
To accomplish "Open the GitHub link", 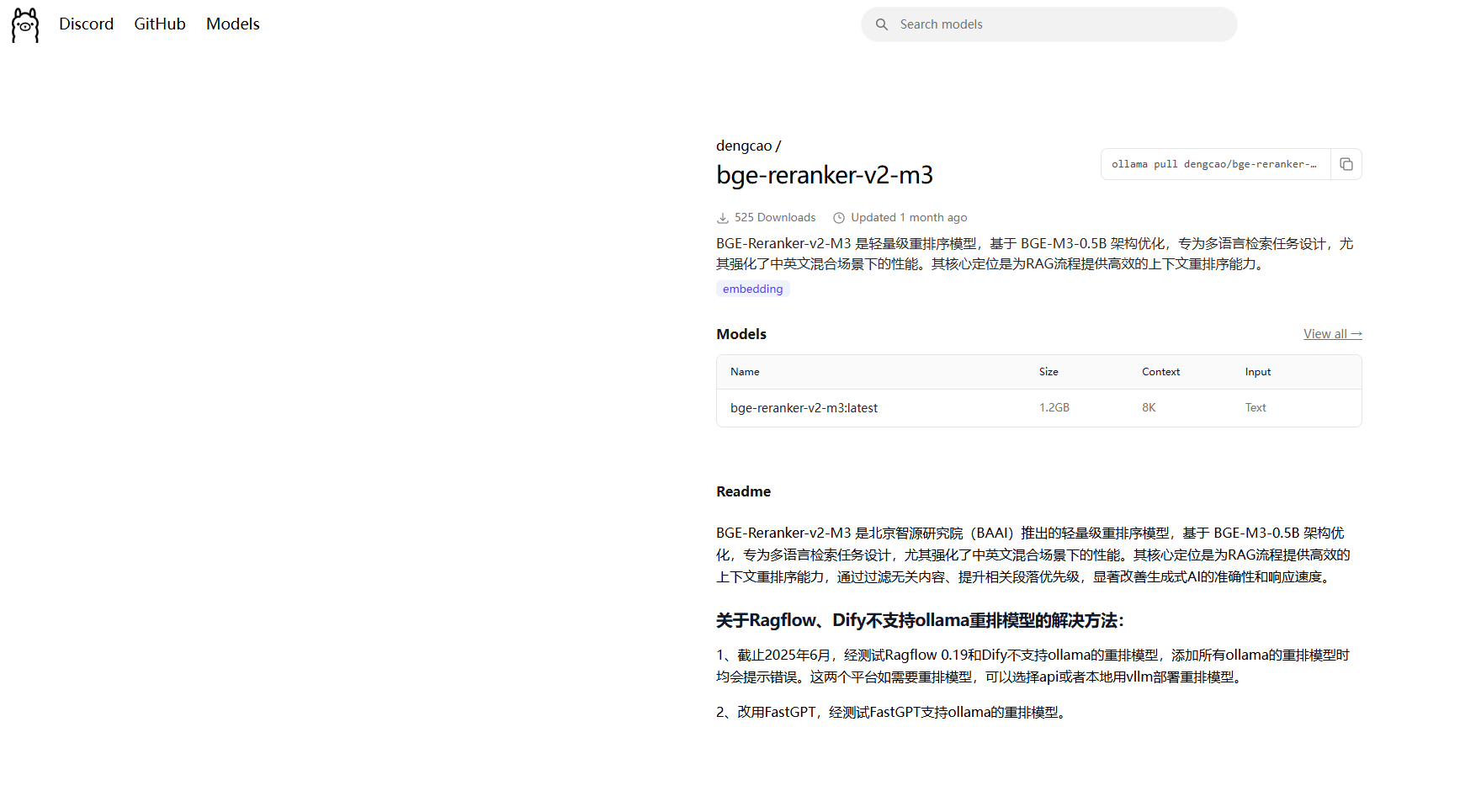I will pyautogui.click(x=160, y=24).
